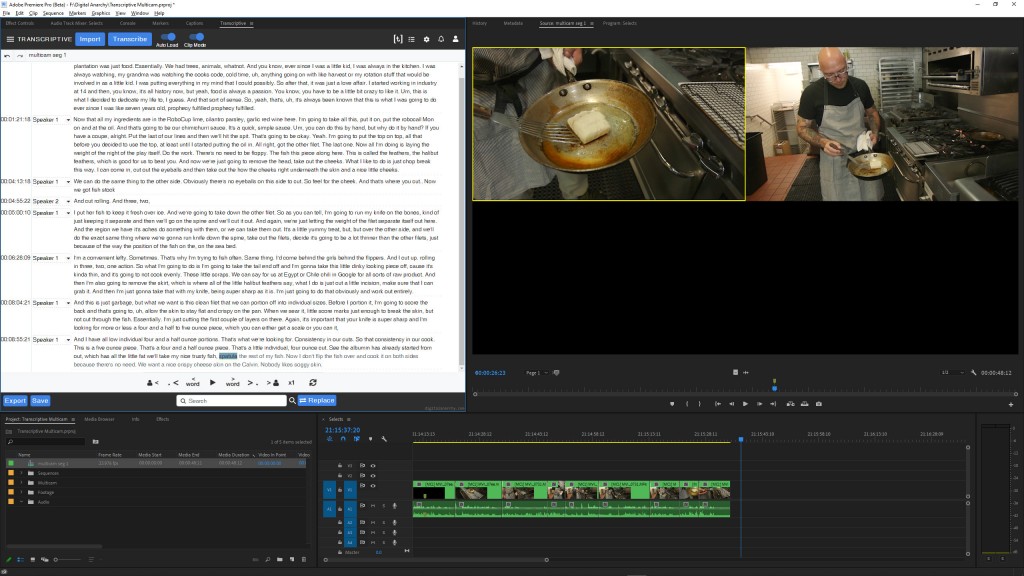Jump to previous speaker in transcript
This screenshot has width=1024, height=576.
point(152,383)
